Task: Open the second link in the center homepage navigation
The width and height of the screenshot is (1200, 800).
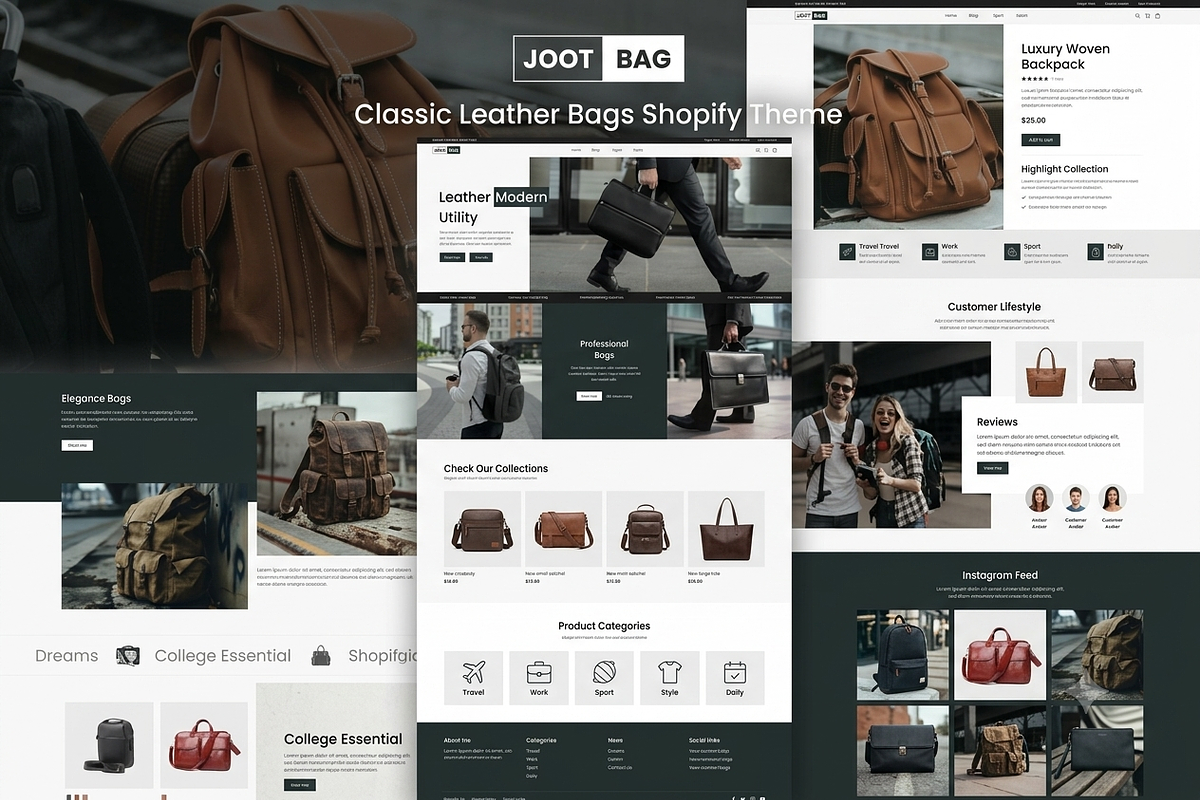Action: (x=596, y=150)
